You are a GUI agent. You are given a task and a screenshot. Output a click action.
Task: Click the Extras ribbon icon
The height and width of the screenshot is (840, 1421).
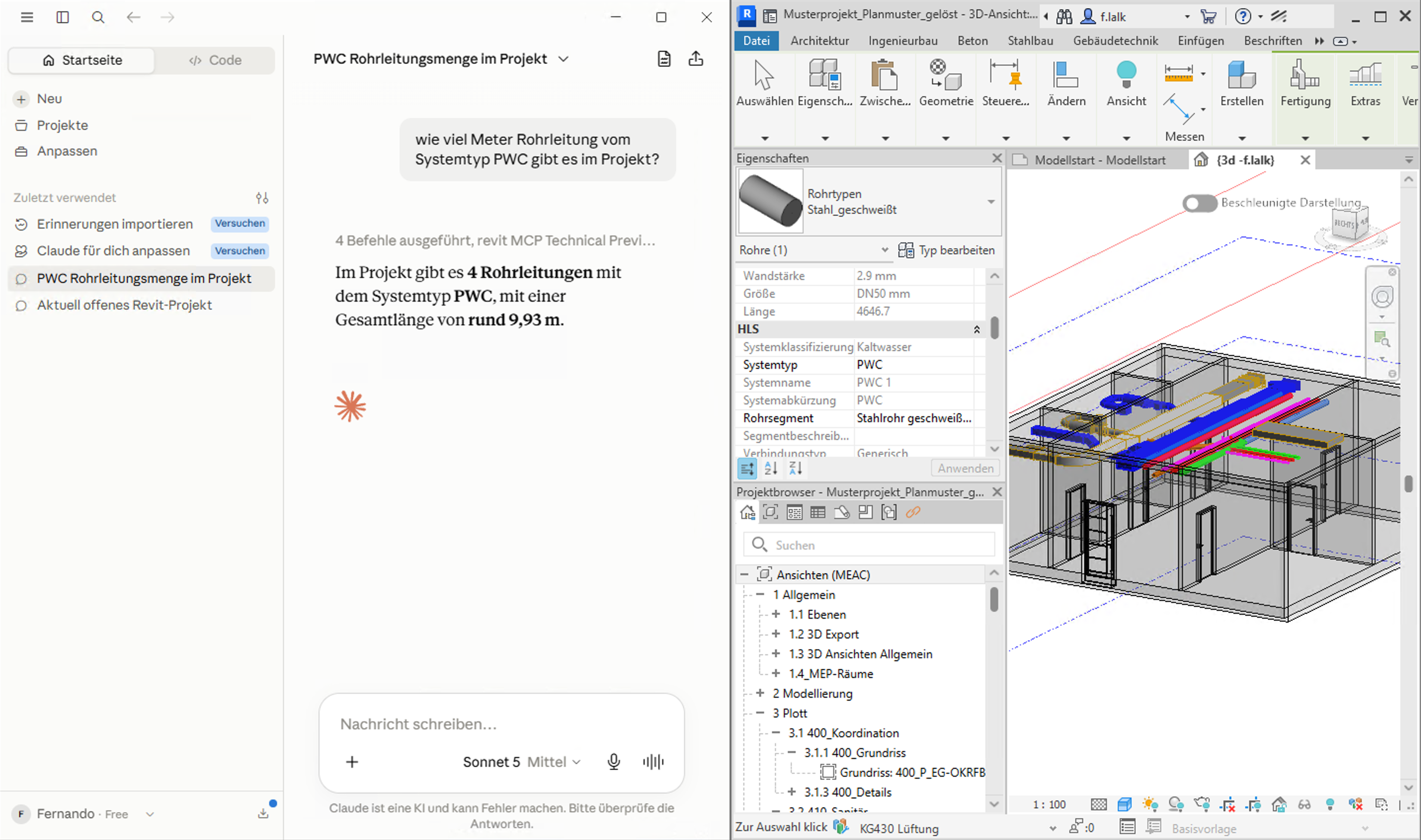pos(1365,74)
